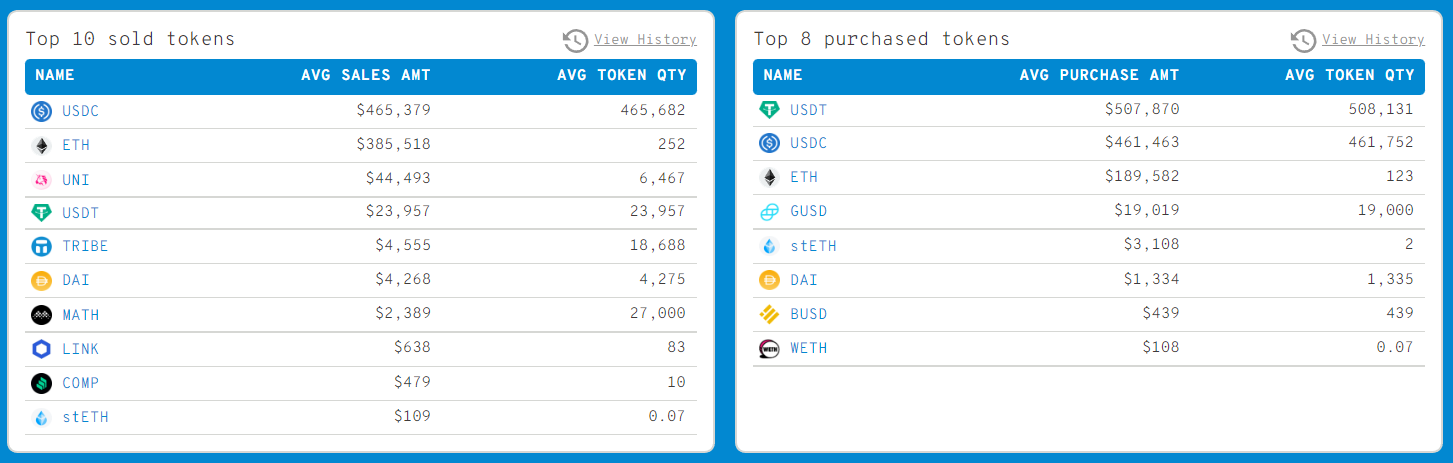The image size is (1453, 463).
Task: Click AVG TOKEN QTY header in purchased table
Action: tap(1350, 75)
